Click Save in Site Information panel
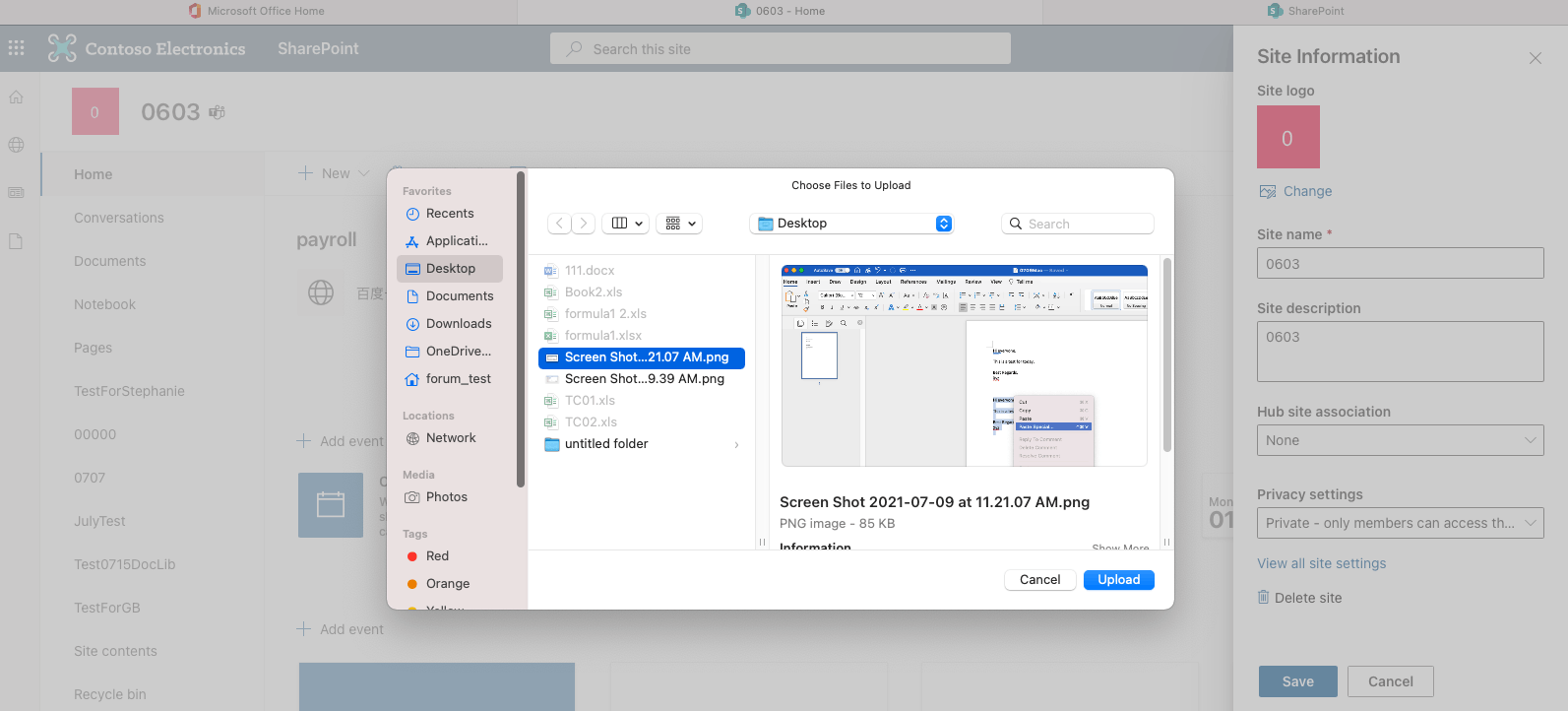 1298,681
